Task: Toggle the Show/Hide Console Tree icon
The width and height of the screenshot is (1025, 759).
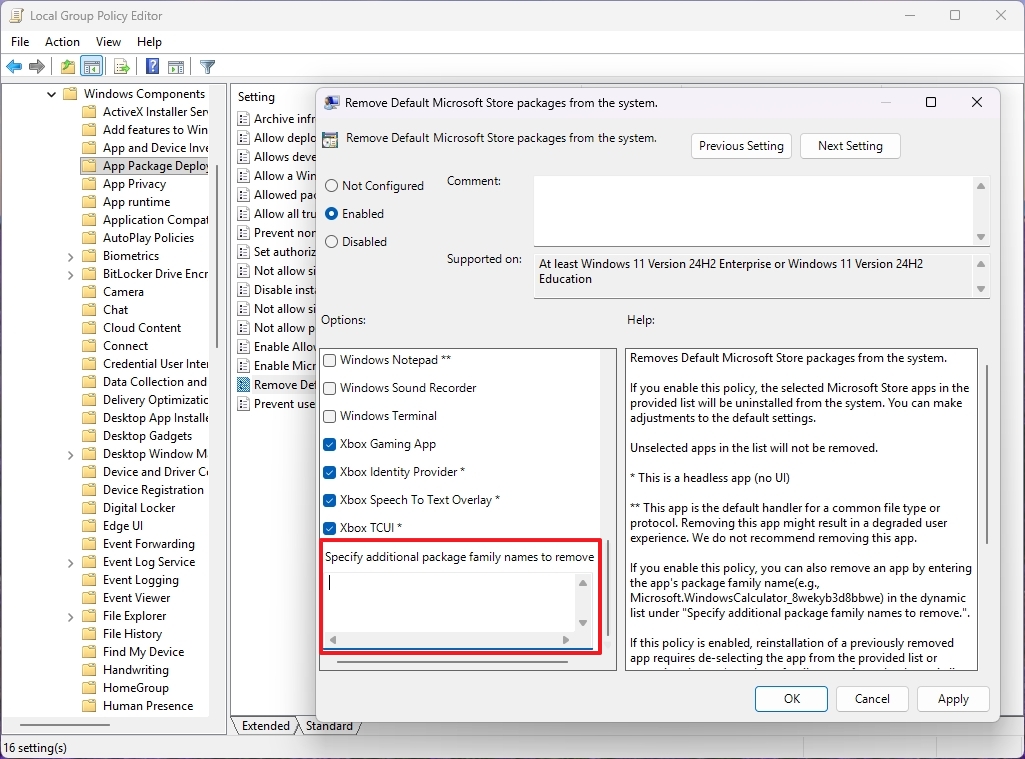Action: pos(91,66)
